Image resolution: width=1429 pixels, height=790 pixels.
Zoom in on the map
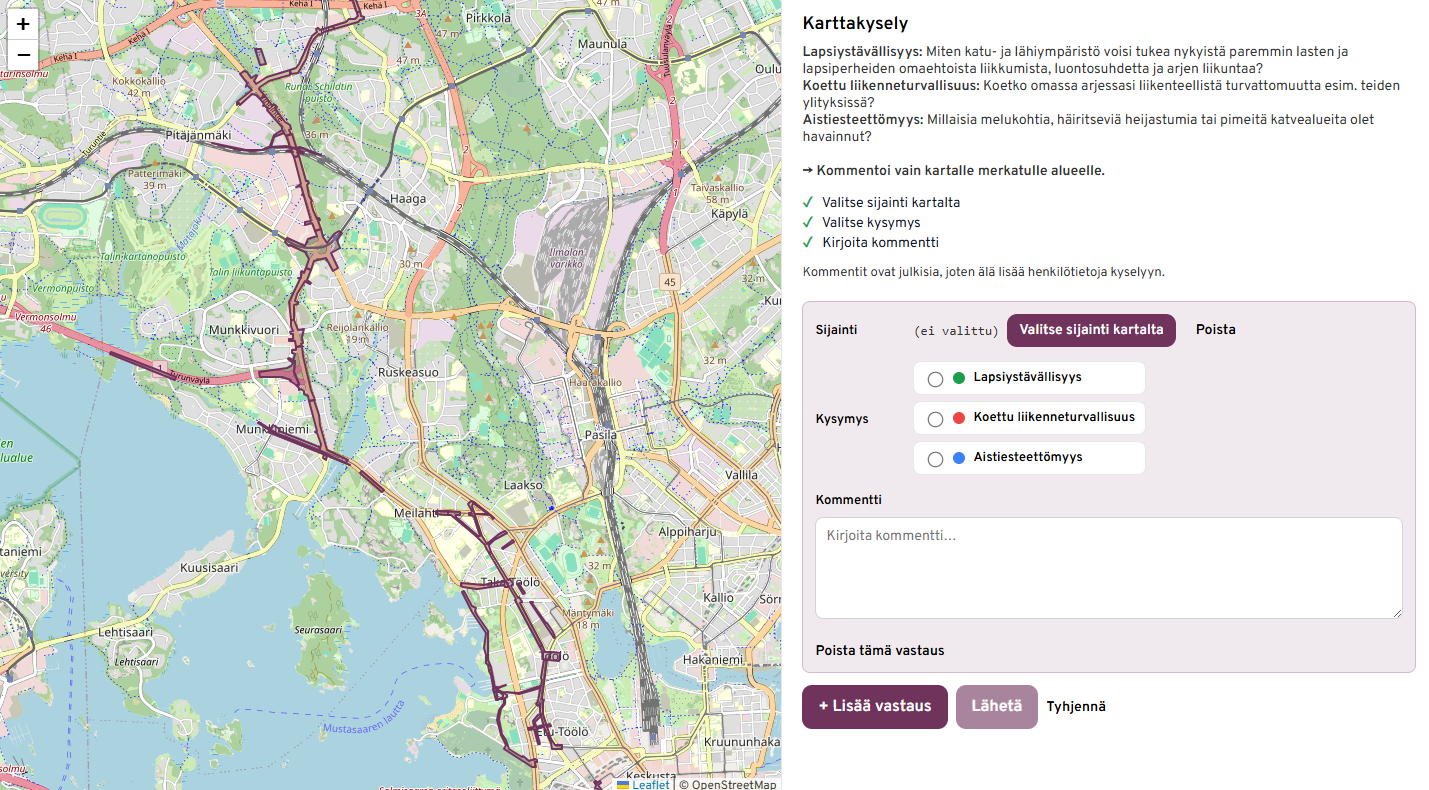23,24
